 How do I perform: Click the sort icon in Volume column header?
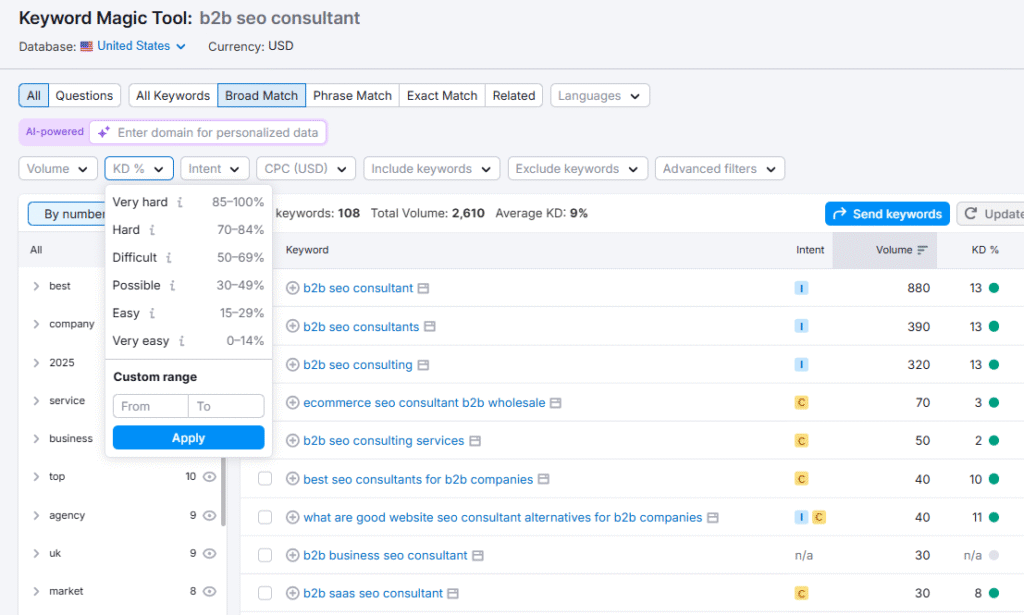(x=922, y=250)
